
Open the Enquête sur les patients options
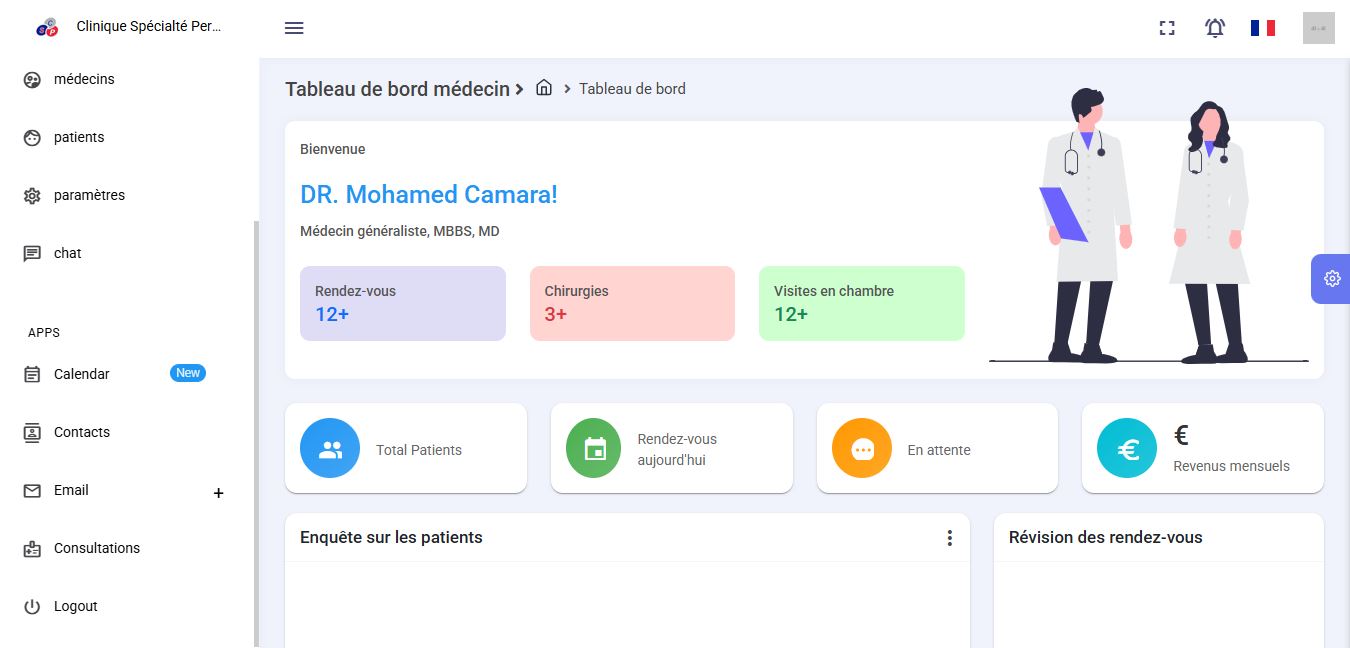949,538
